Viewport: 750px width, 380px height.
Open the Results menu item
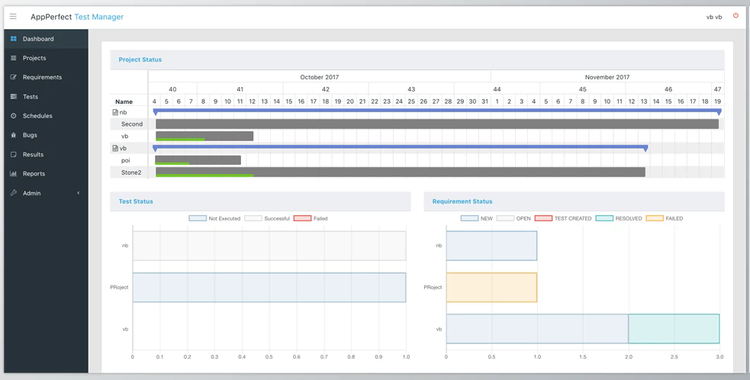tap(46, 155)
